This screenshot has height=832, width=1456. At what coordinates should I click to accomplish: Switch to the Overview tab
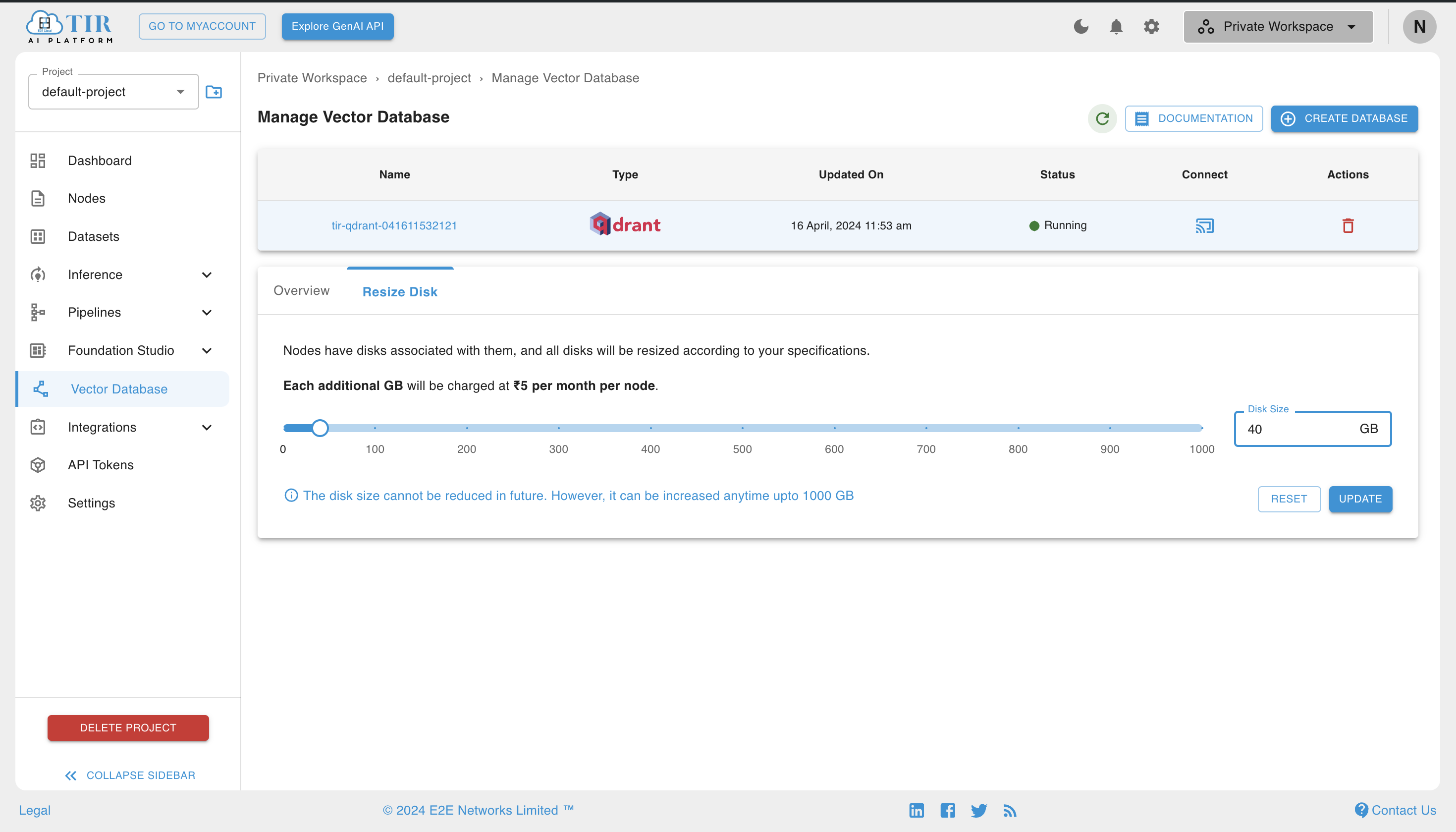300,290
